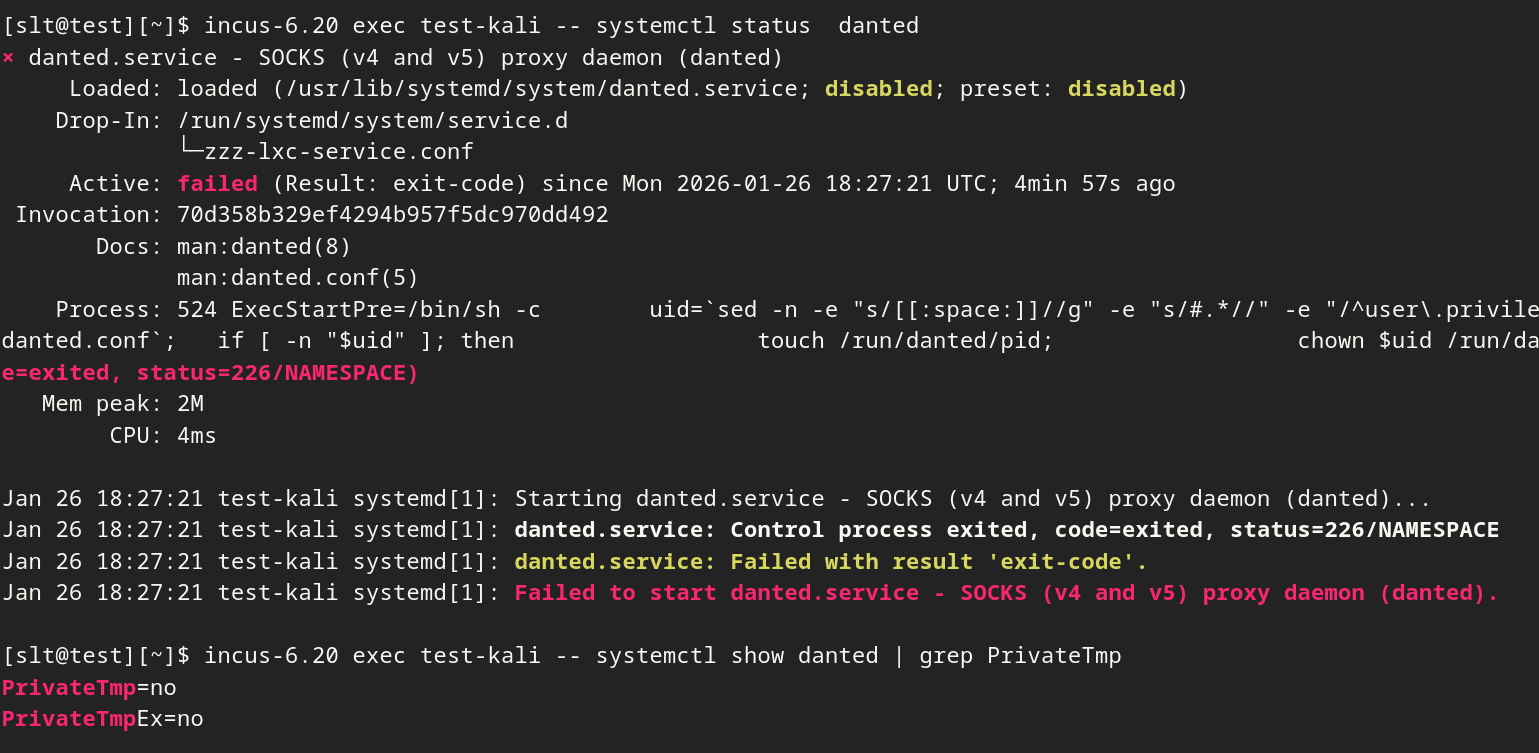The width and height of the screenshot is (1539, 753).
Task: Click the invocation ID 70d358b329ef4294b957f5dc970dd492
Action: pos(392,215)
